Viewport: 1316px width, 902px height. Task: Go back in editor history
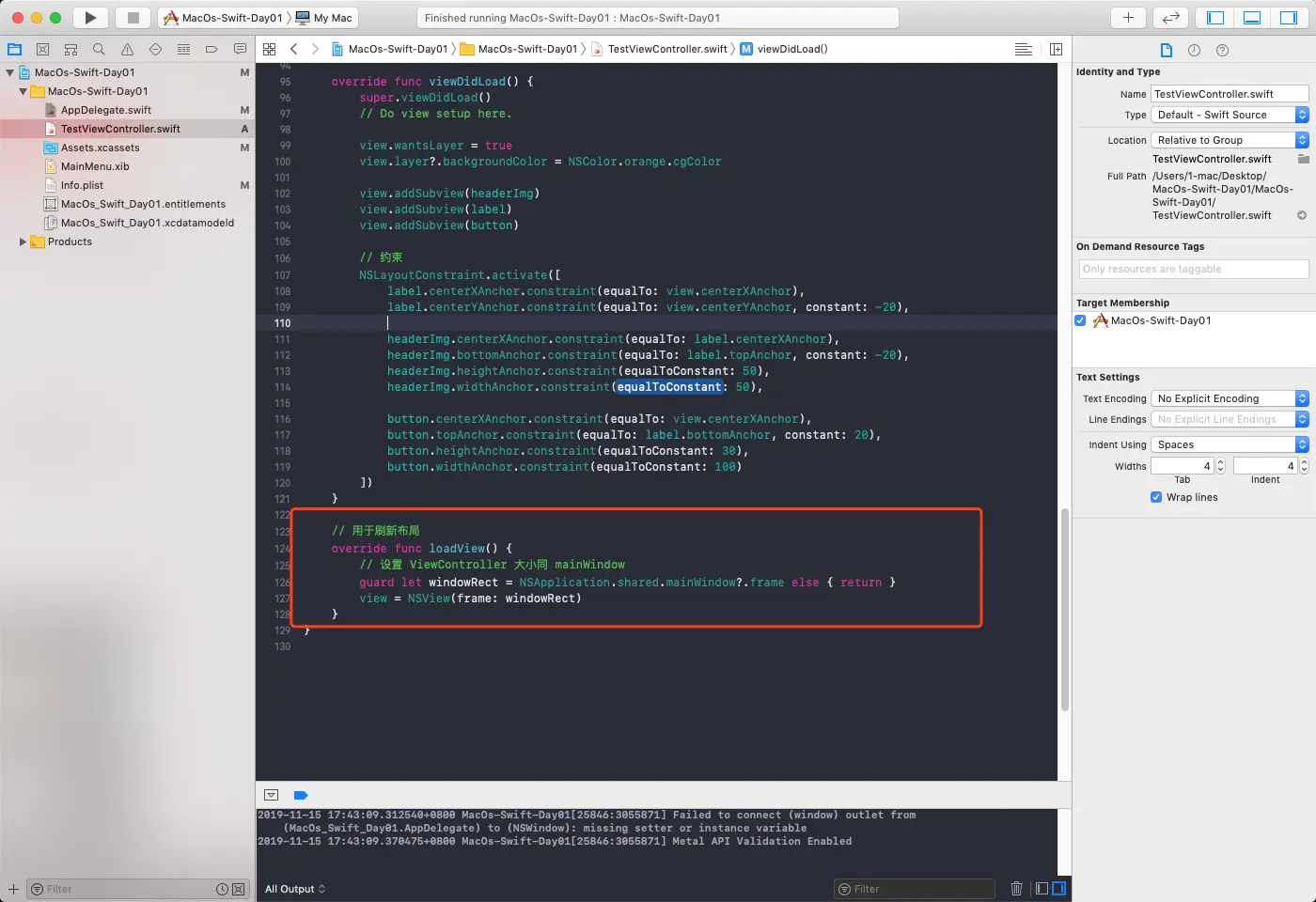point(294,49)
